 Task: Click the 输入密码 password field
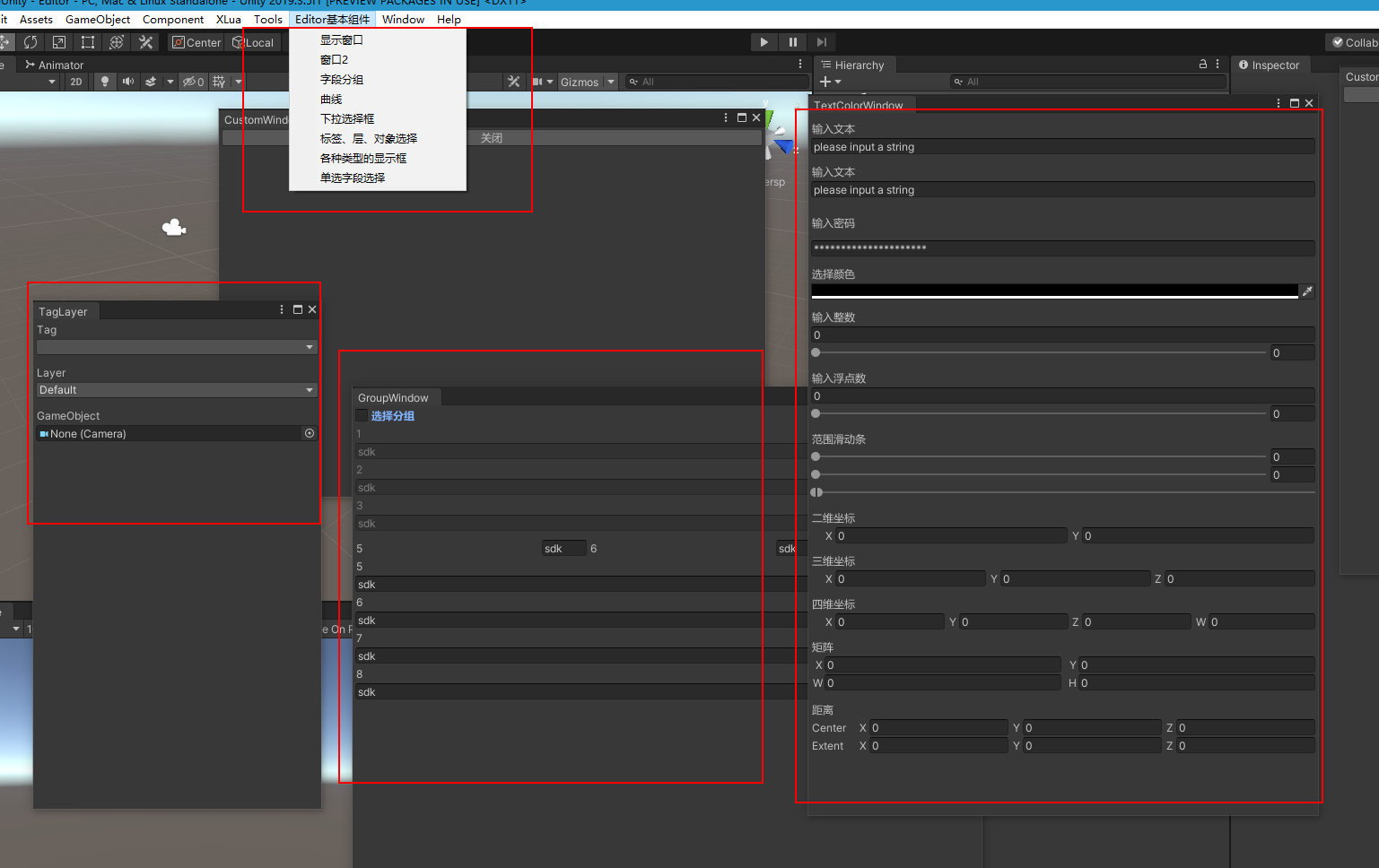1063,247
